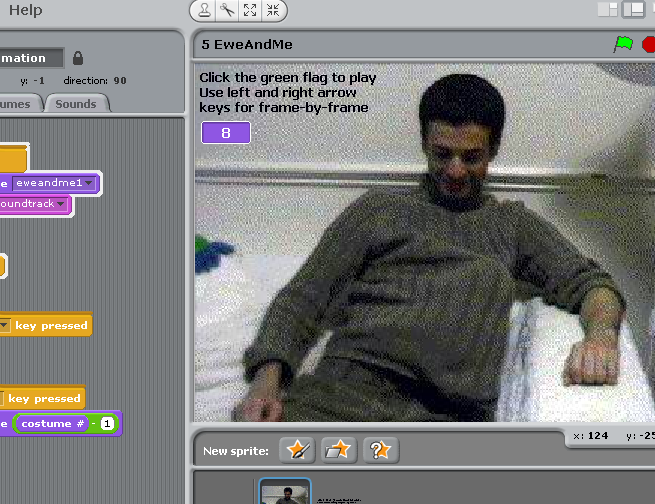Screen dimensions: 655x504
Task: Click the costume # reporter block
Action: [x=52, y=424]
